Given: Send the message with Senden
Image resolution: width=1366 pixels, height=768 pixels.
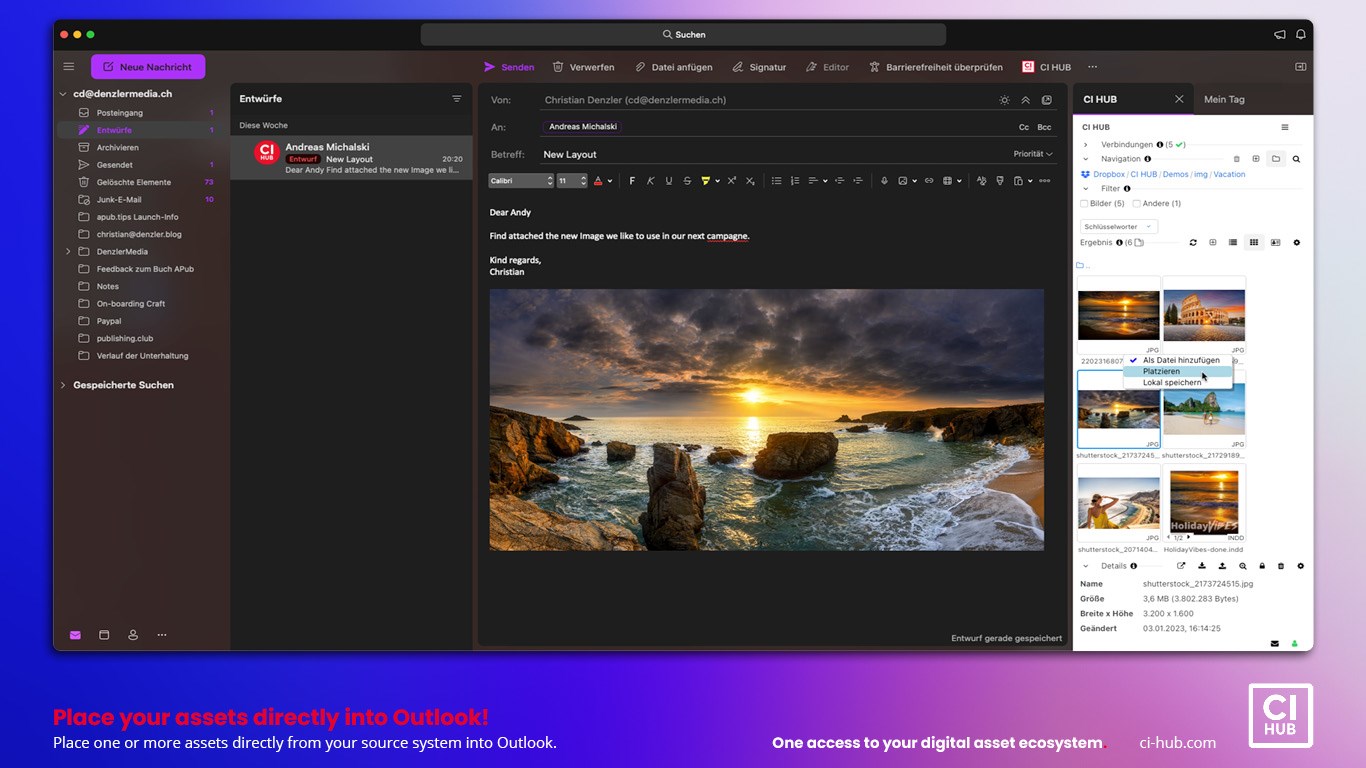Looking at the screenshot, I should (509, 67).
